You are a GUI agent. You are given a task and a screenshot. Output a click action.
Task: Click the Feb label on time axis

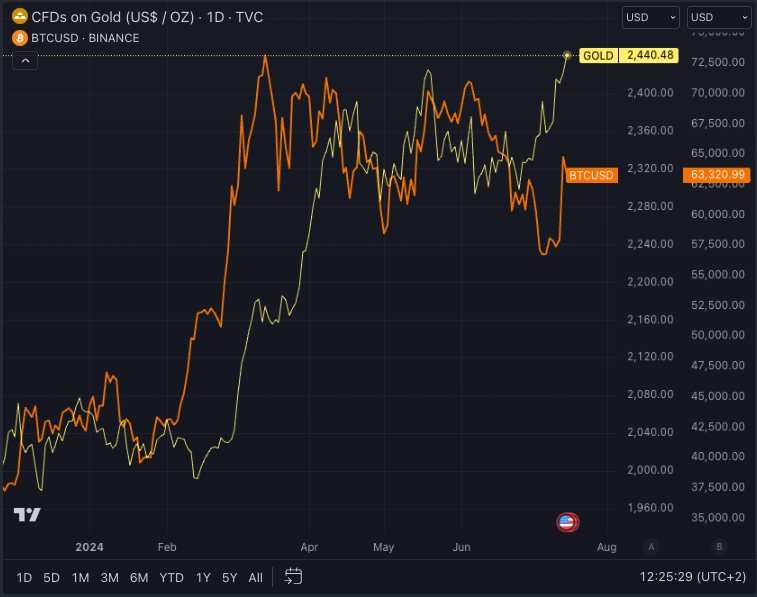(167, 547)
